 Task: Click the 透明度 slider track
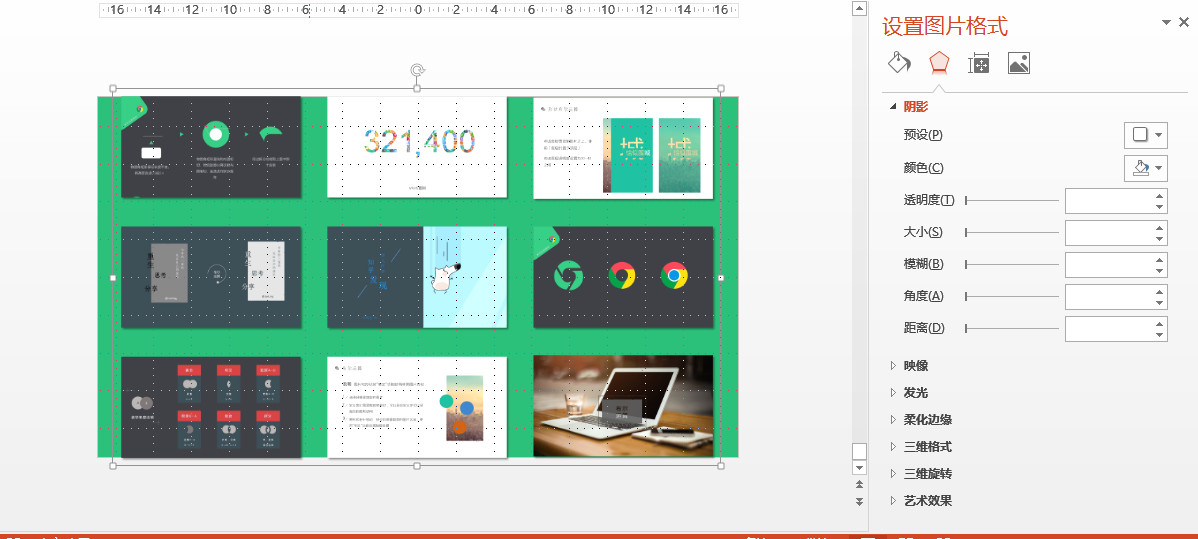(1010, 201)
